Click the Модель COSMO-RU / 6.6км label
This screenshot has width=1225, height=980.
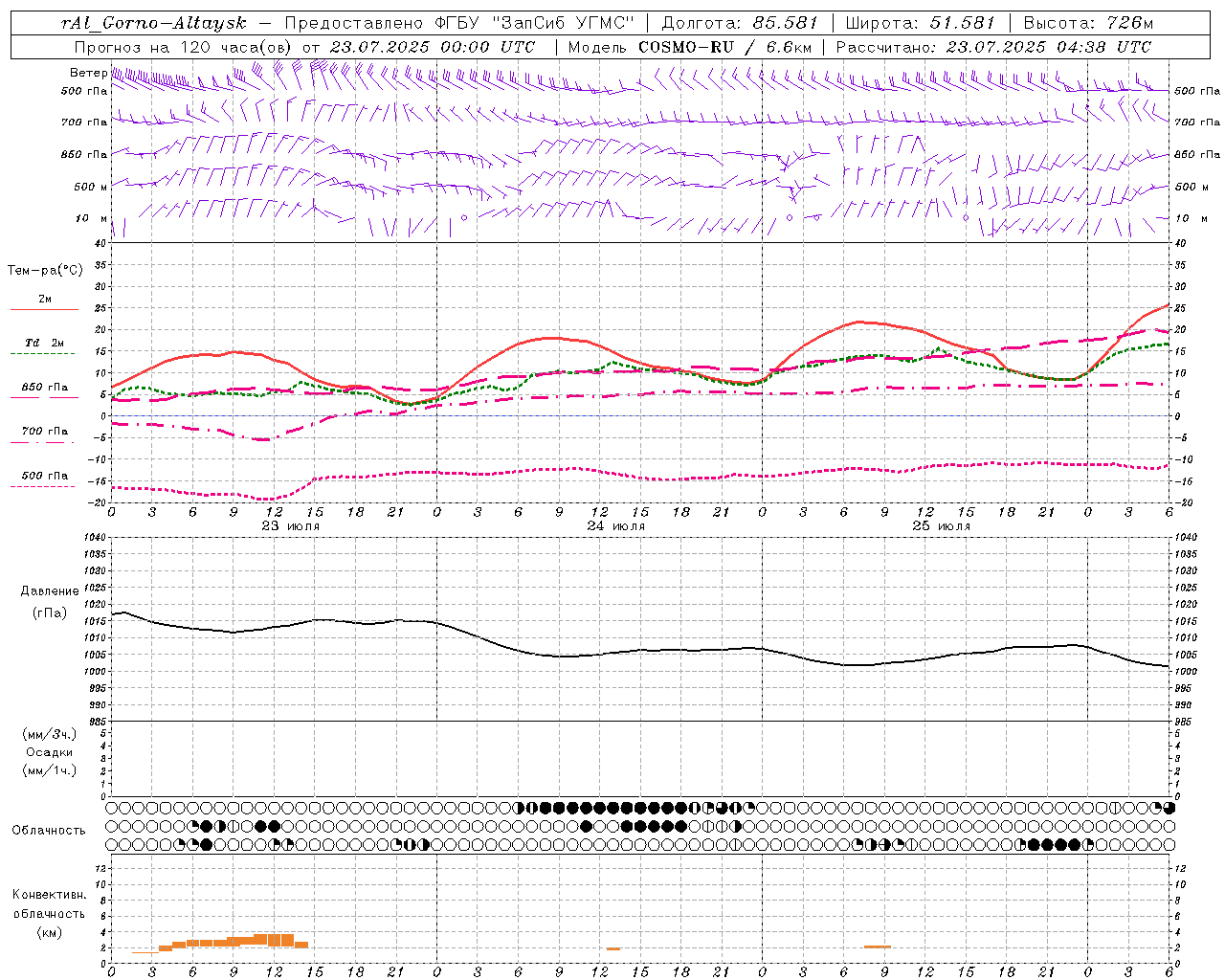coord(689,47)
